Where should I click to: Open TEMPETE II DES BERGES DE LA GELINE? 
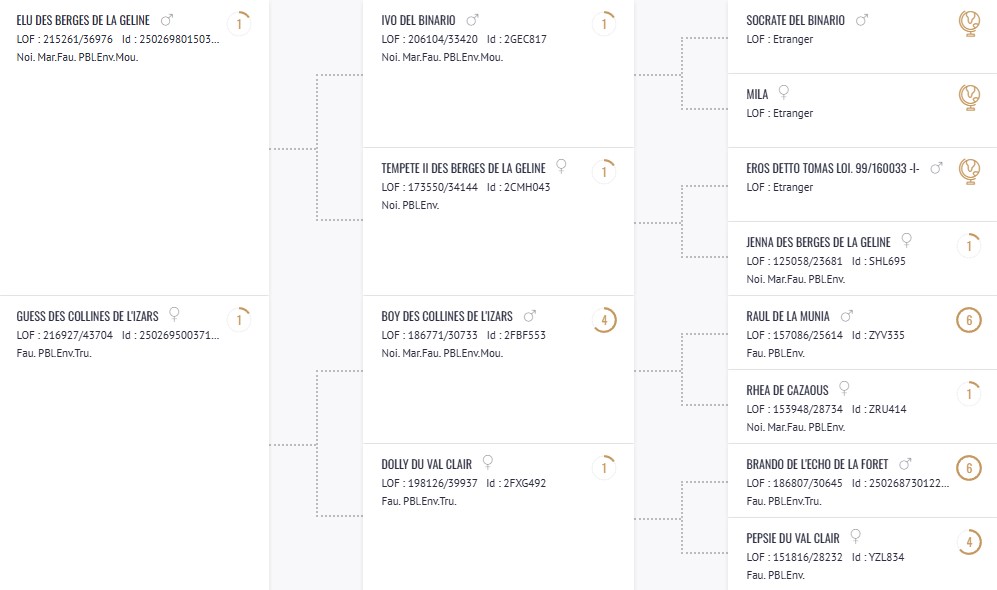tap(464, 168)
